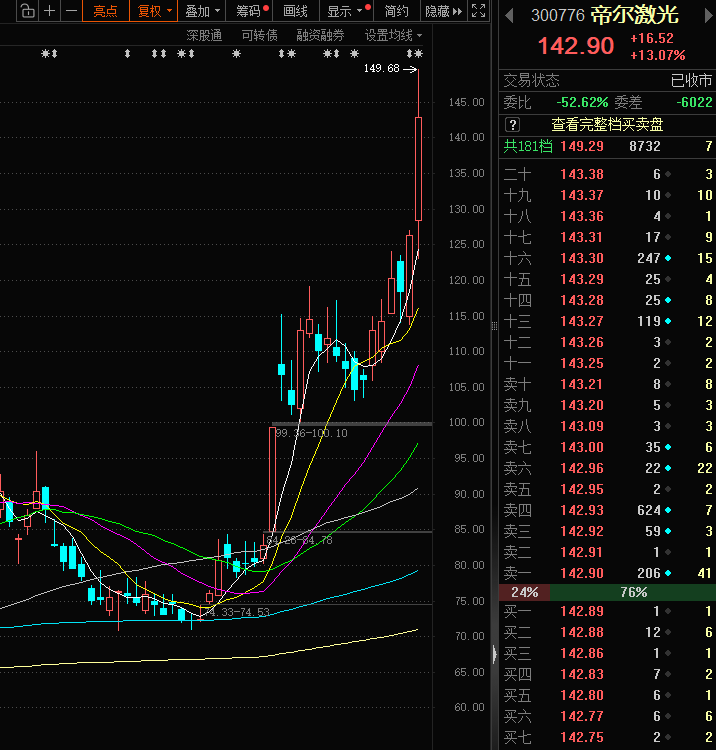Click the cyan diamond in the 卖四 row

(668, 510)
